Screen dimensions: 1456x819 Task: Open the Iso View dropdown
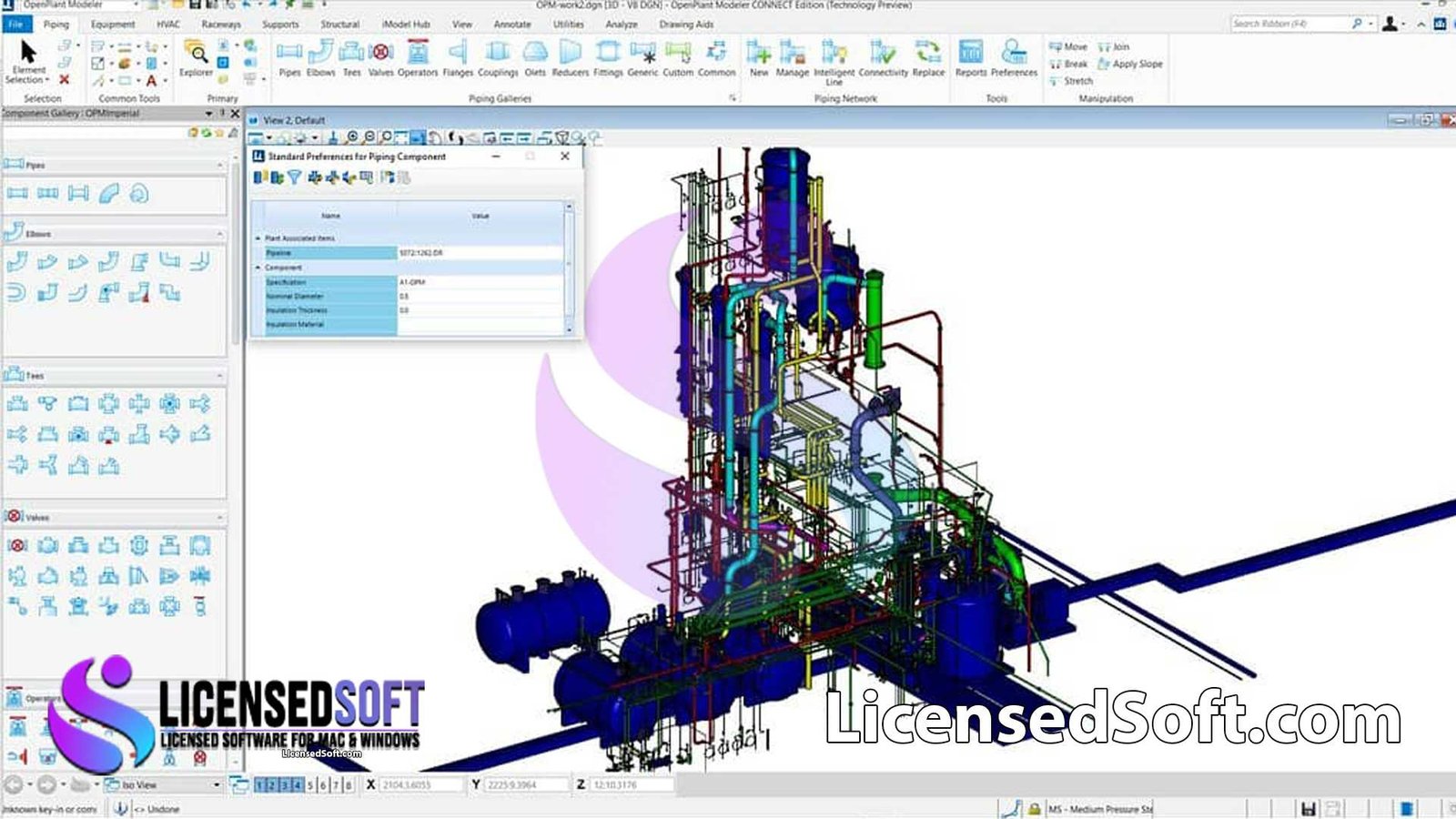pos(217,784)
